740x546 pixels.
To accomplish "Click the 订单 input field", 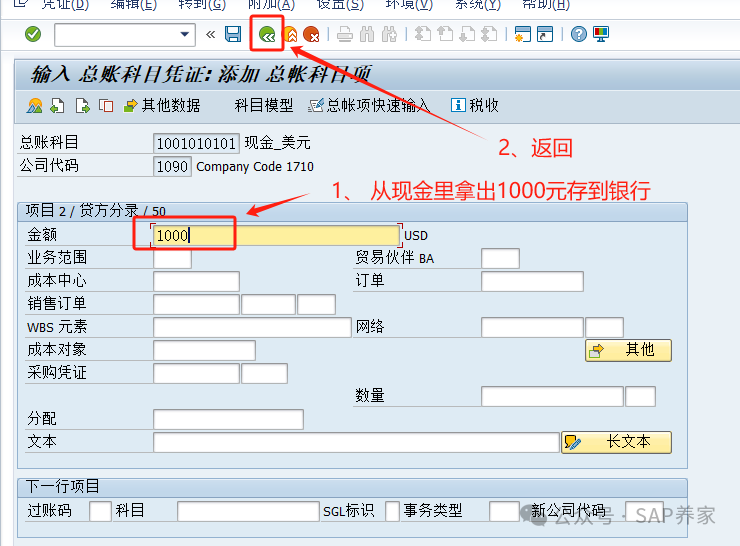I will 532,281.
